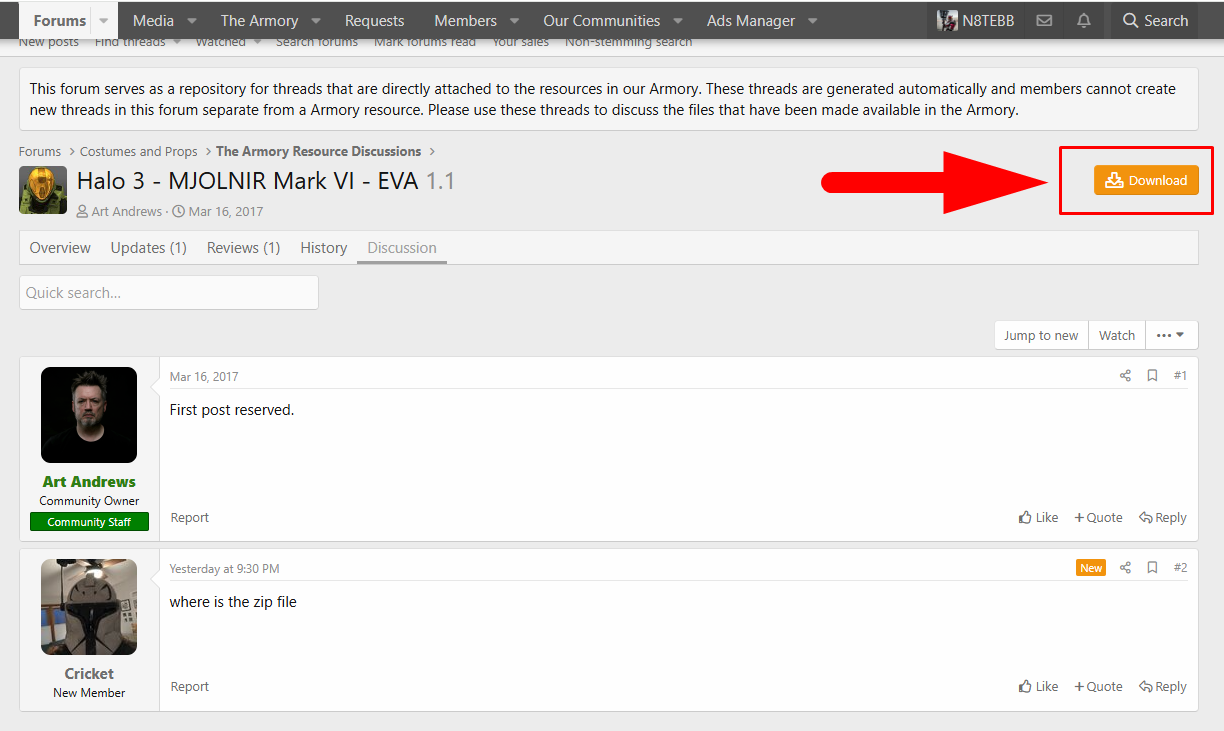
Task: Quote Art Andrews' post
Action: click(x=1098, y=518)
